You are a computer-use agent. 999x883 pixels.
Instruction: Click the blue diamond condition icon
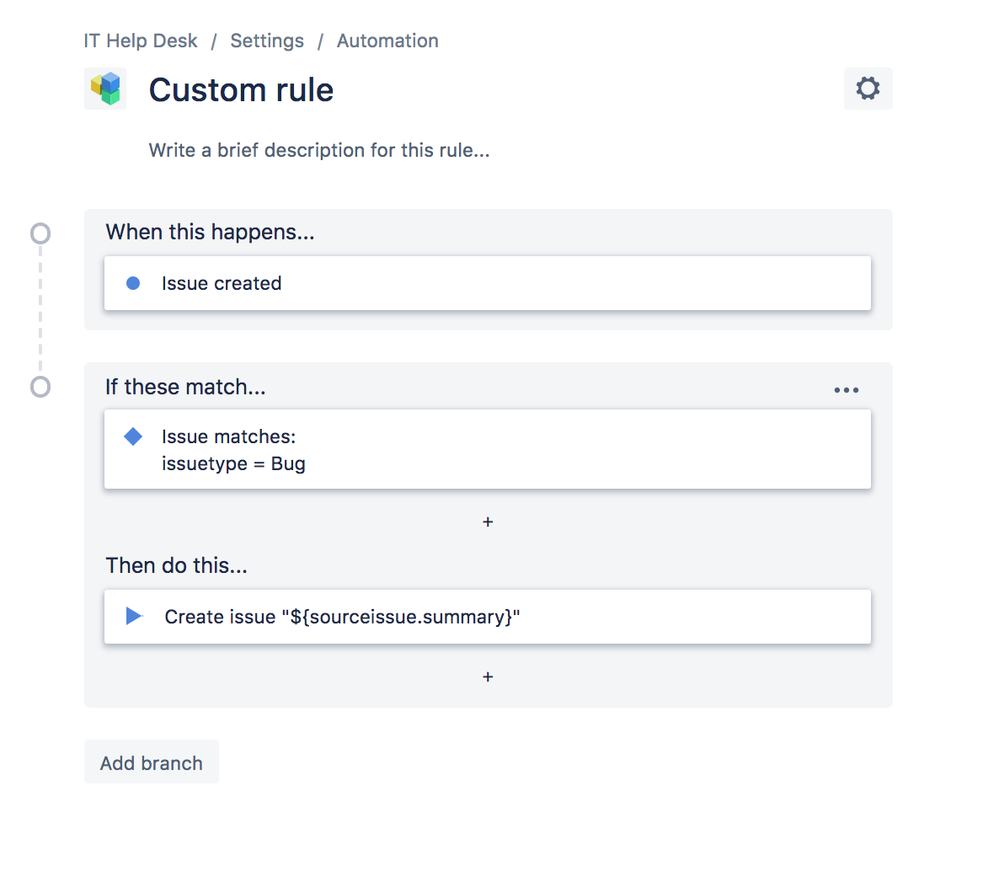[133, 437]
